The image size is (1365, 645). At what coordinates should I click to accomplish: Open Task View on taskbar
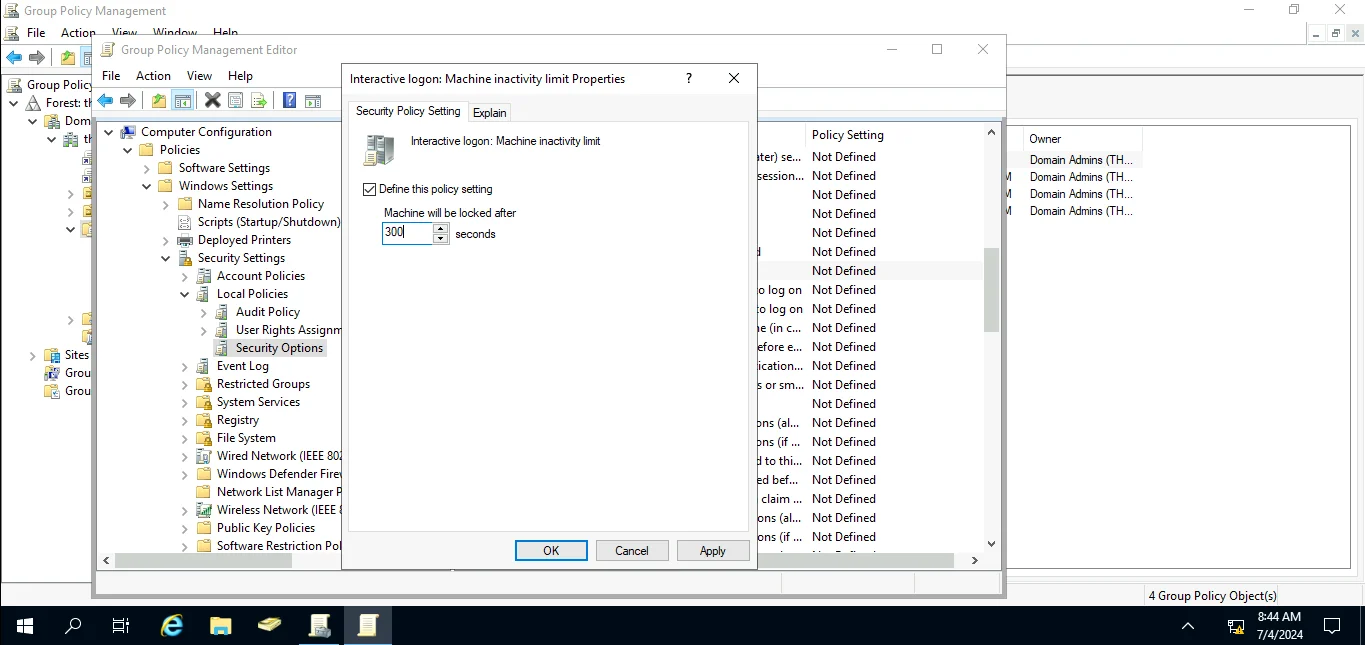(x=121, y=626)
